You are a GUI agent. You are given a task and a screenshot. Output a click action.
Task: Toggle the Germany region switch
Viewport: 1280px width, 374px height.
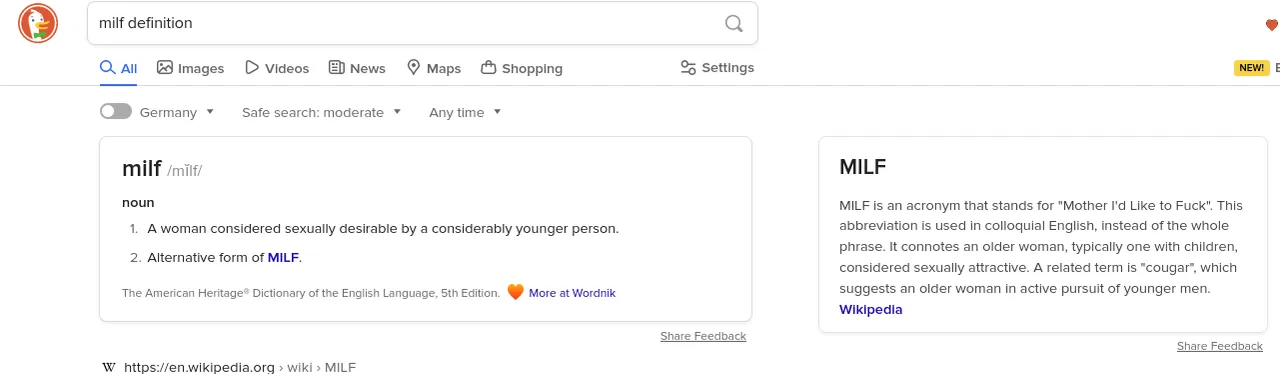(116, 112)
